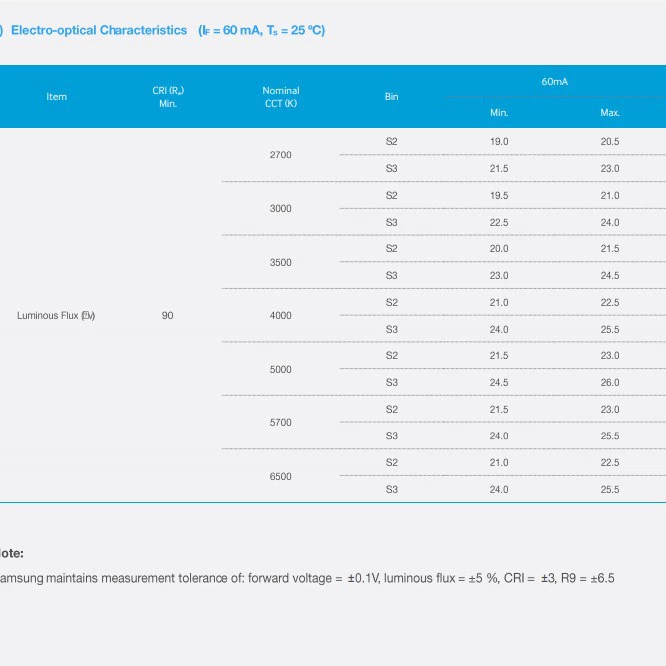666x666 pixels.
Task: Click the Min value '24.0' for 6500 K S3
Action: point(499,490)
